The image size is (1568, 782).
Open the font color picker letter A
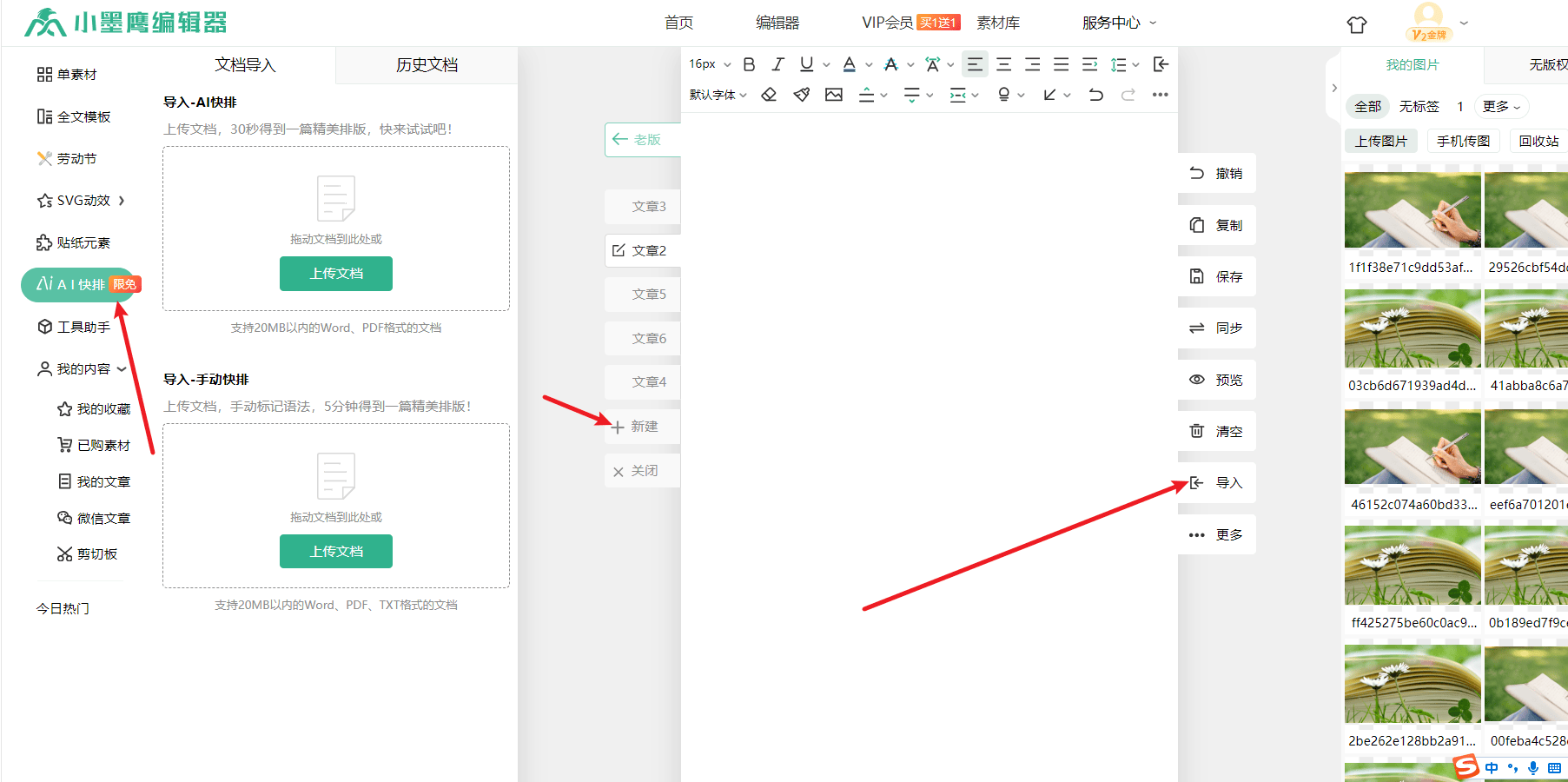point(850,64)
